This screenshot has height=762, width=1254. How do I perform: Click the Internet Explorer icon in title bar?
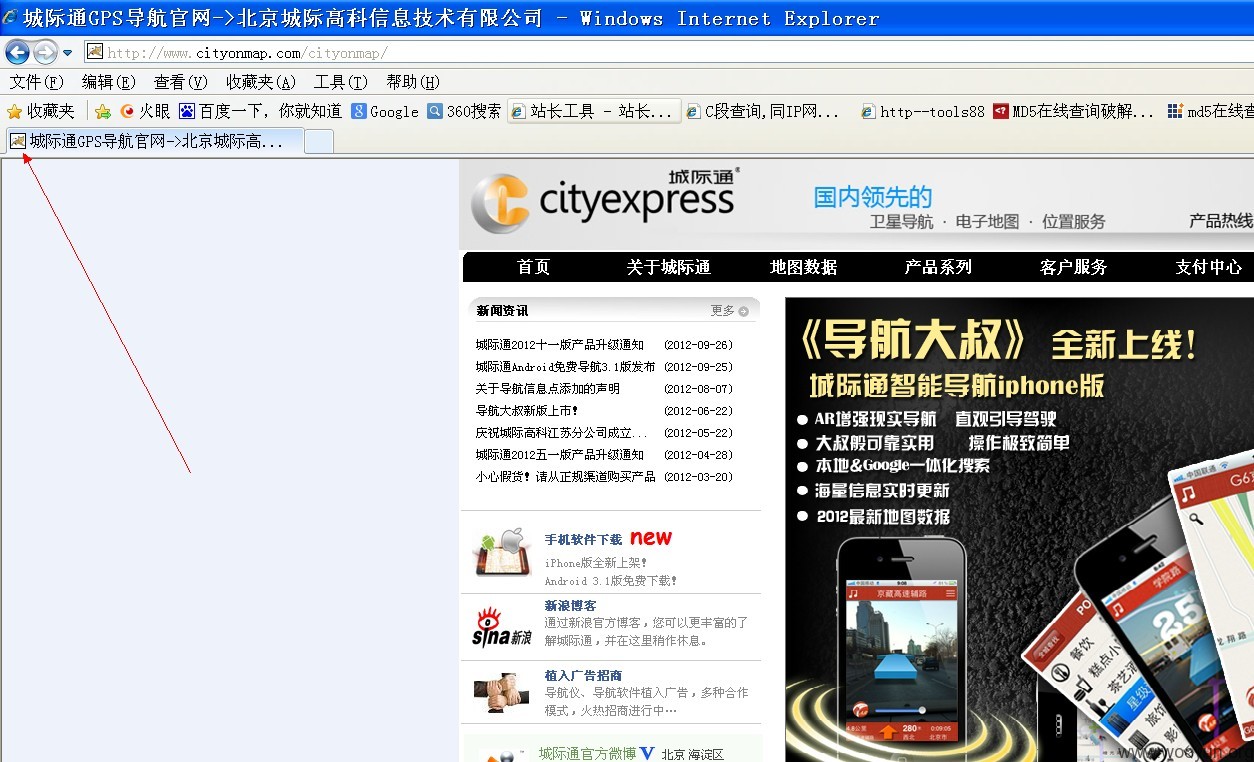point(11,17)
